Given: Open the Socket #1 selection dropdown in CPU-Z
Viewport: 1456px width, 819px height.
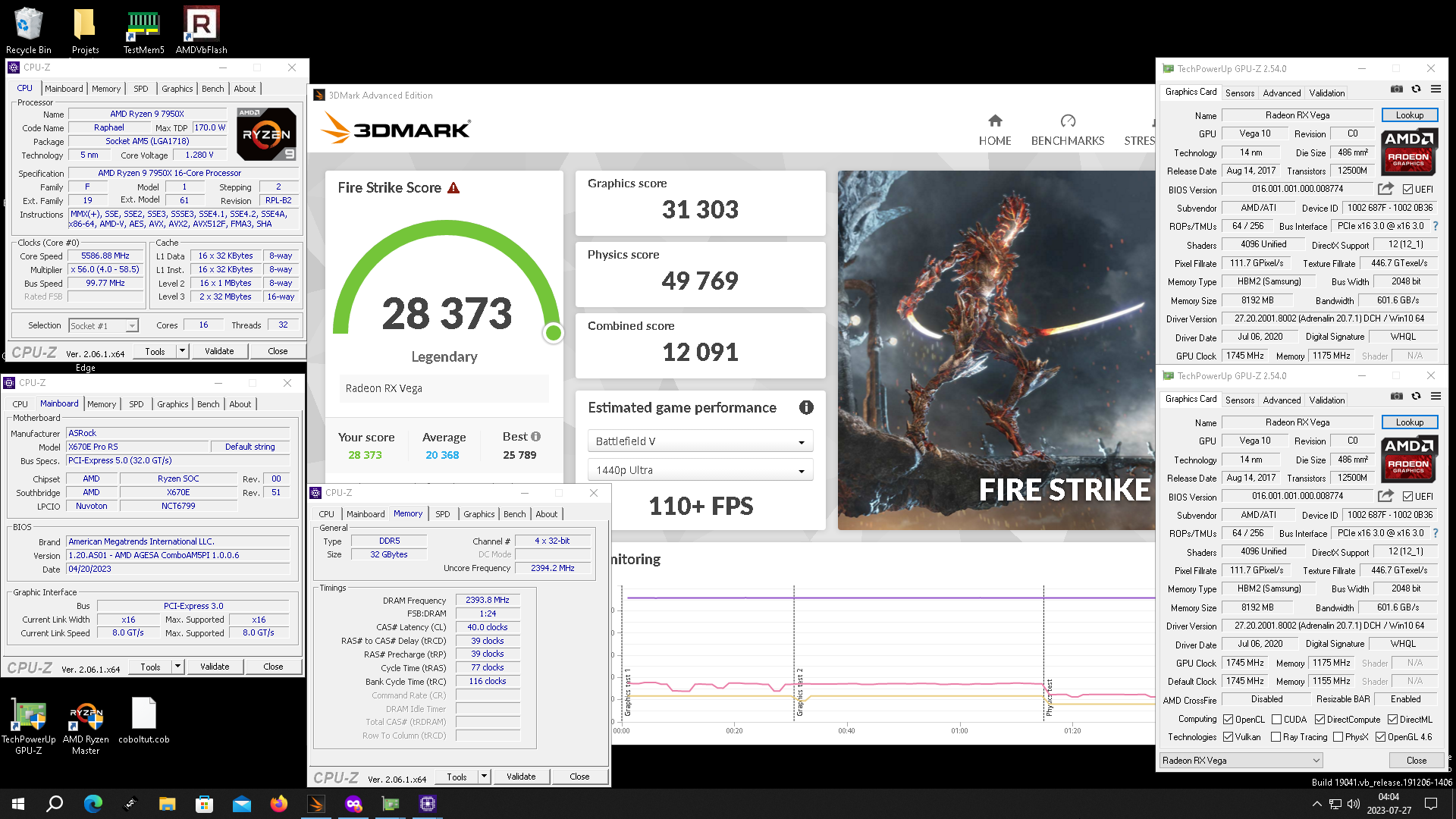Looking at the screenshot, I should tap(104, 326).
